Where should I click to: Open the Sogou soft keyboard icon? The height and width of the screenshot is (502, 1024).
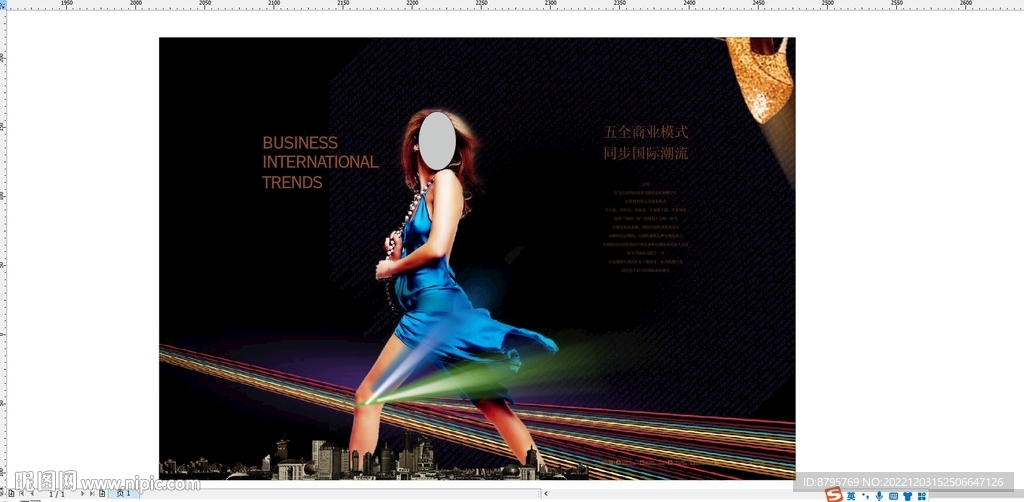pyautogui.click(x=893, y=496)
